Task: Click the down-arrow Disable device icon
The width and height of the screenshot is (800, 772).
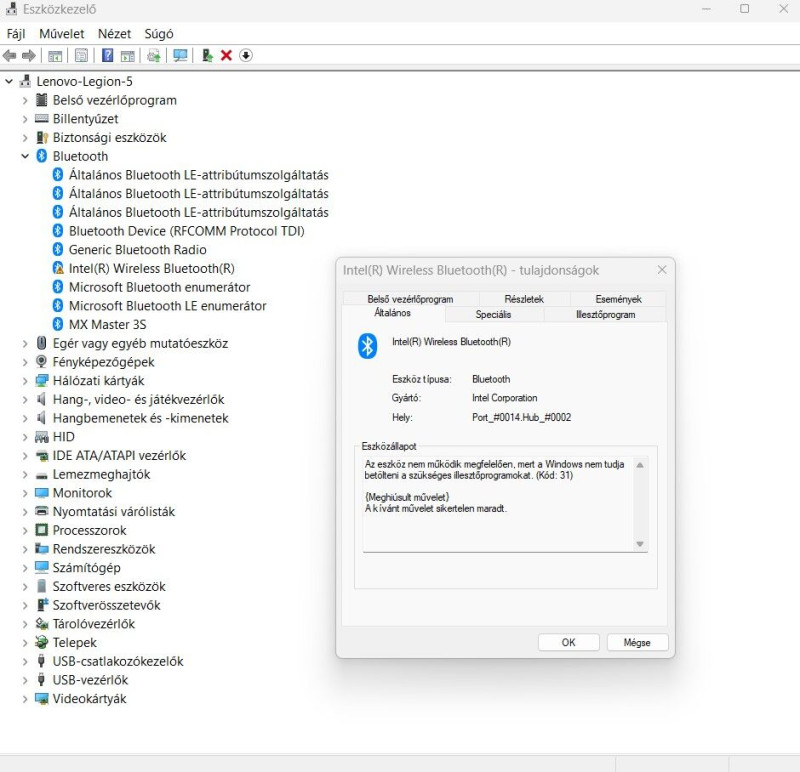Action: tap(246, 55)
